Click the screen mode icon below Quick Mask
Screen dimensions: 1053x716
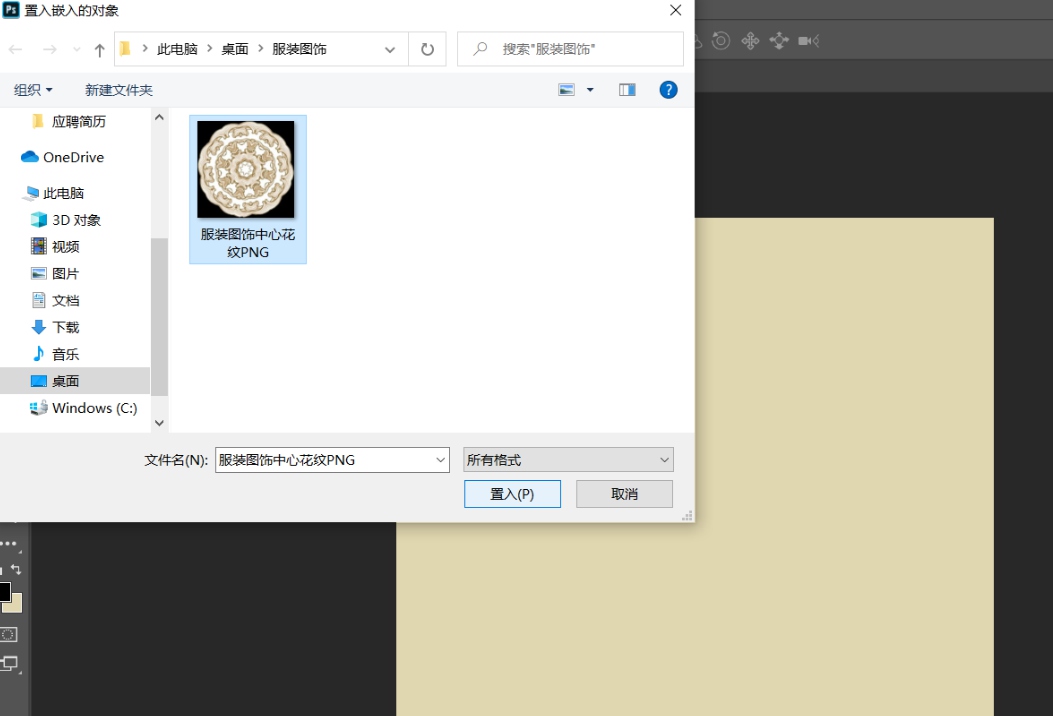(9, 663)
